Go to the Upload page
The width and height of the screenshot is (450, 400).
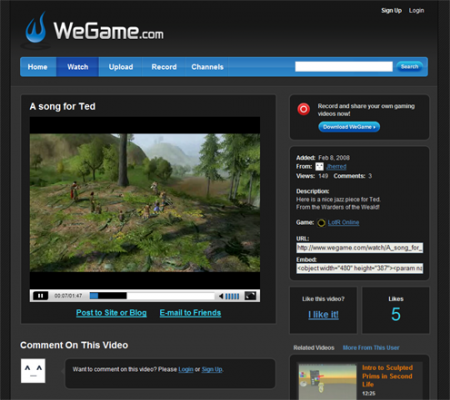tap(121, 67)
